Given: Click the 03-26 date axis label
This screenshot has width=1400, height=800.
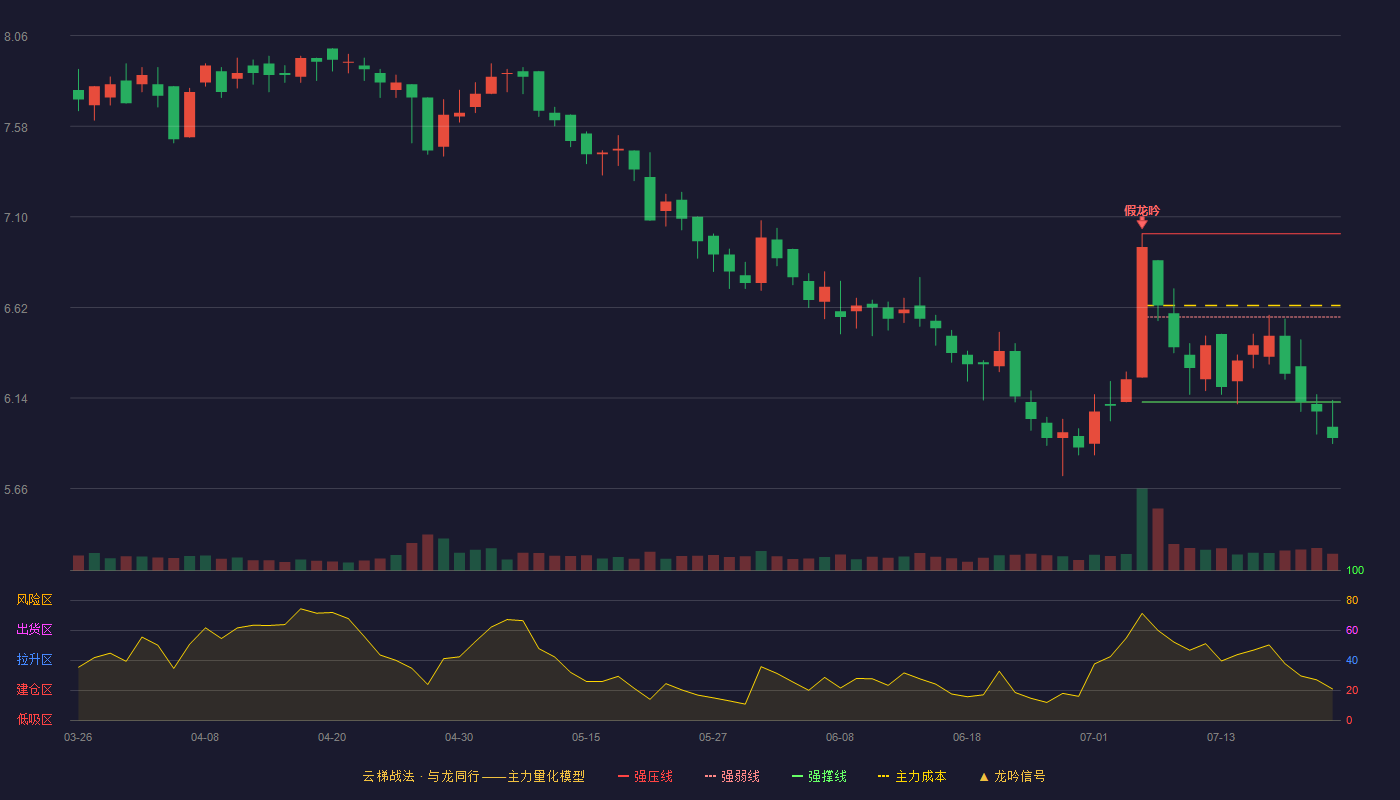Looking at the screenshot, I should pyautogui.click(x=78, y=737).
